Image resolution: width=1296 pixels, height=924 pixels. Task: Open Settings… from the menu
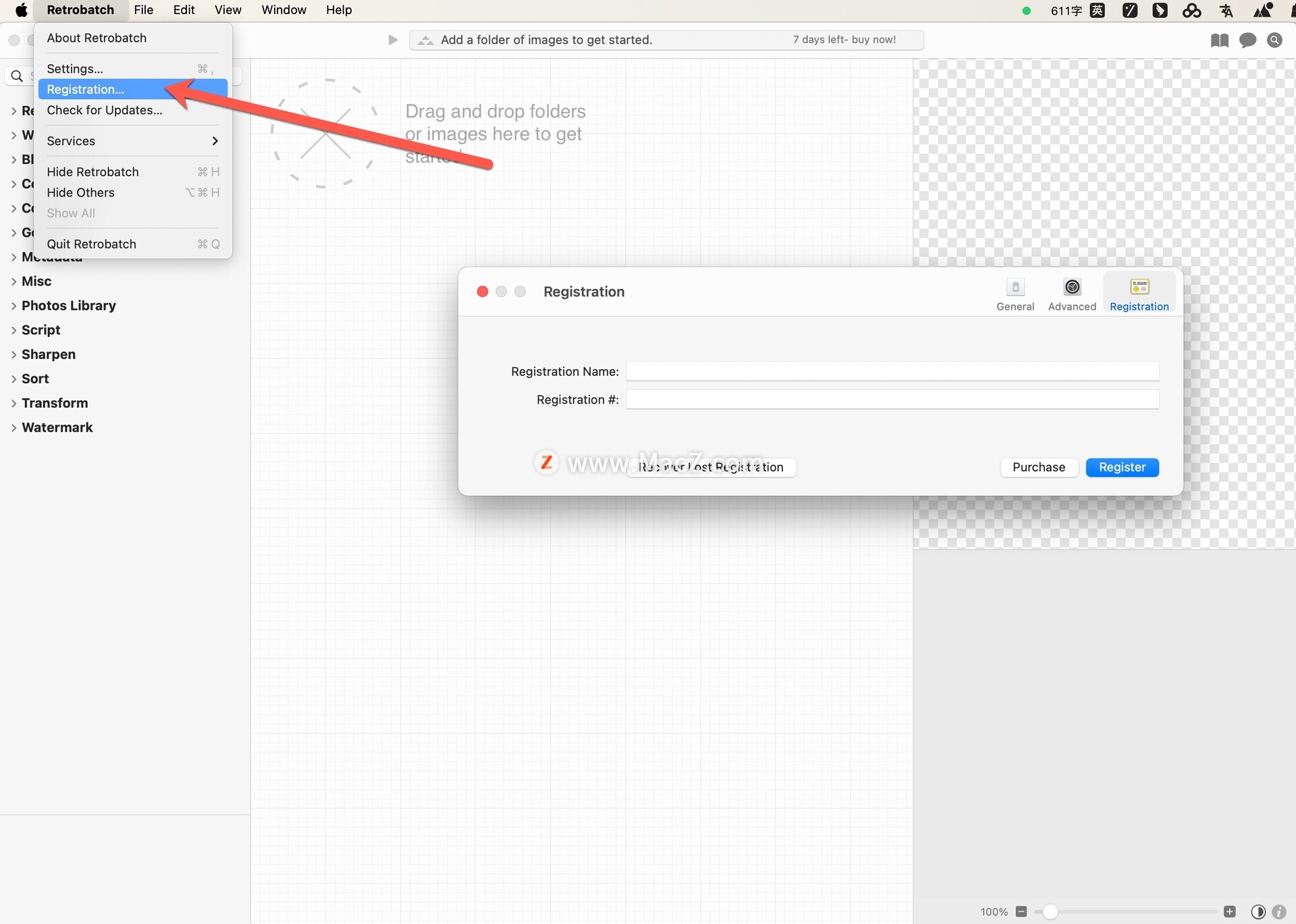point(132,69)
